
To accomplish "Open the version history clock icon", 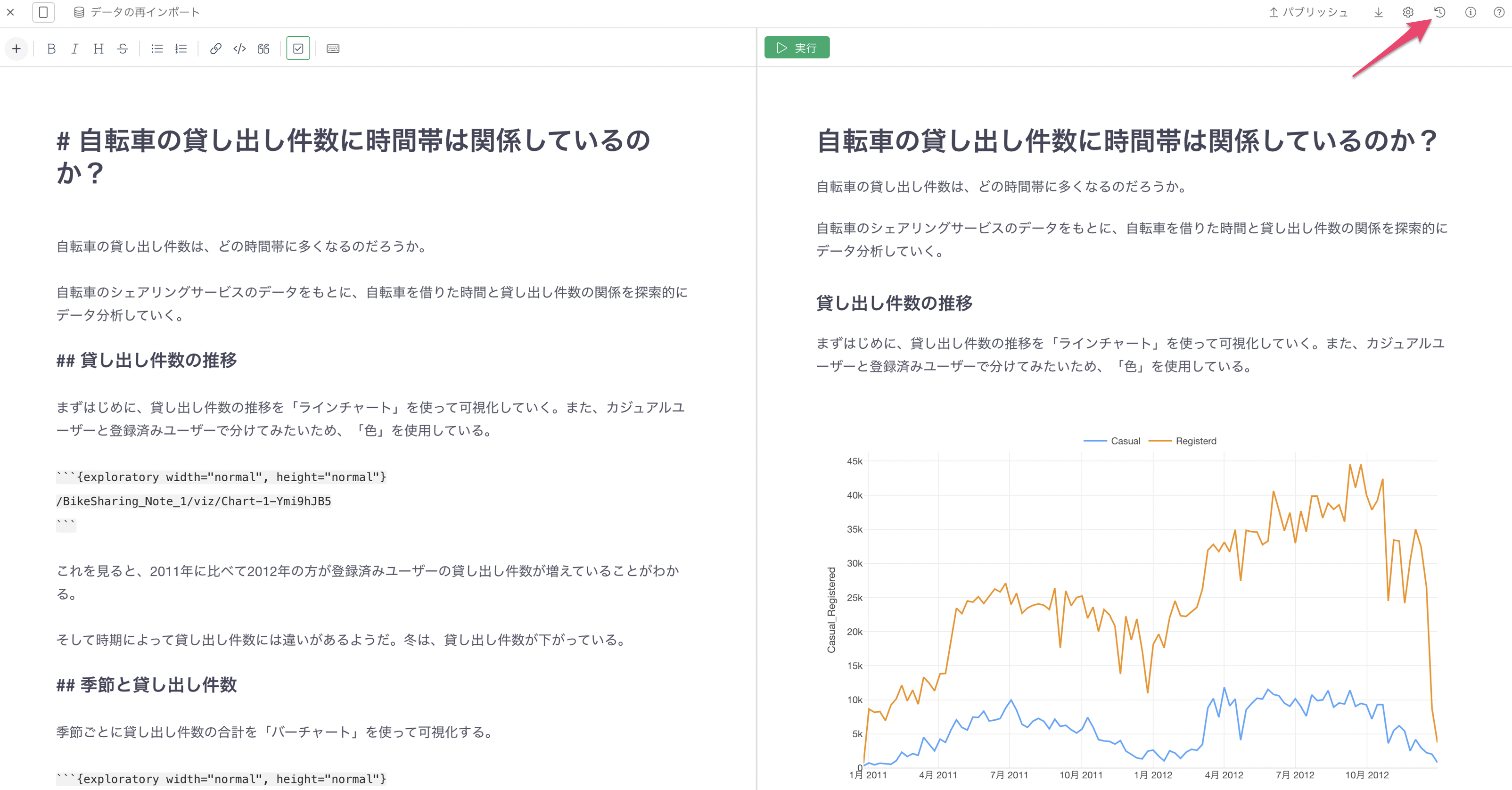I will pyautogui.click(x=1439, y=12).
